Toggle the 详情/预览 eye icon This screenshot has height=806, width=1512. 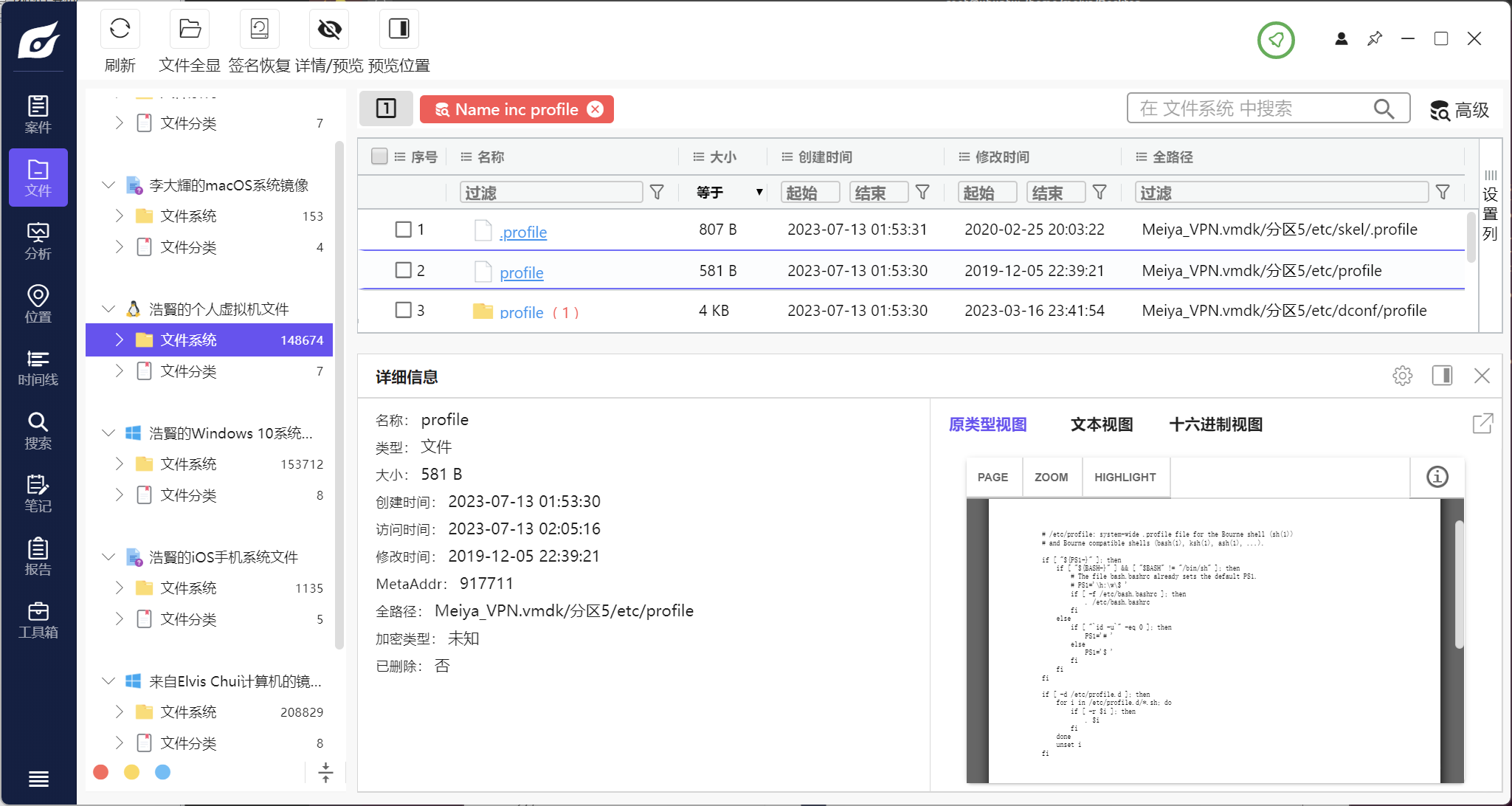tap(329, 29)
